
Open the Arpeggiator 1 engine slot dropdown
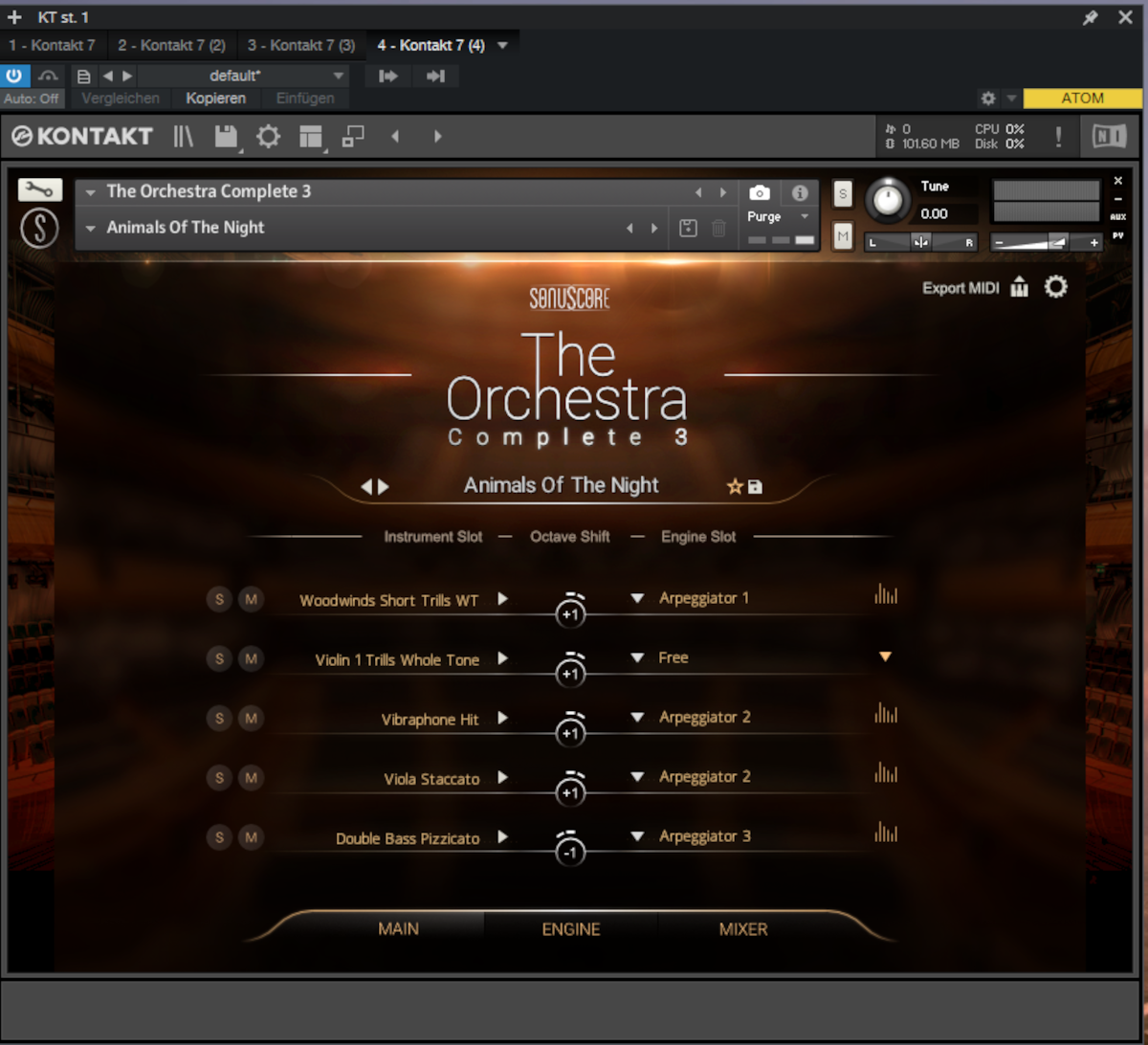(x=637, y=598)
